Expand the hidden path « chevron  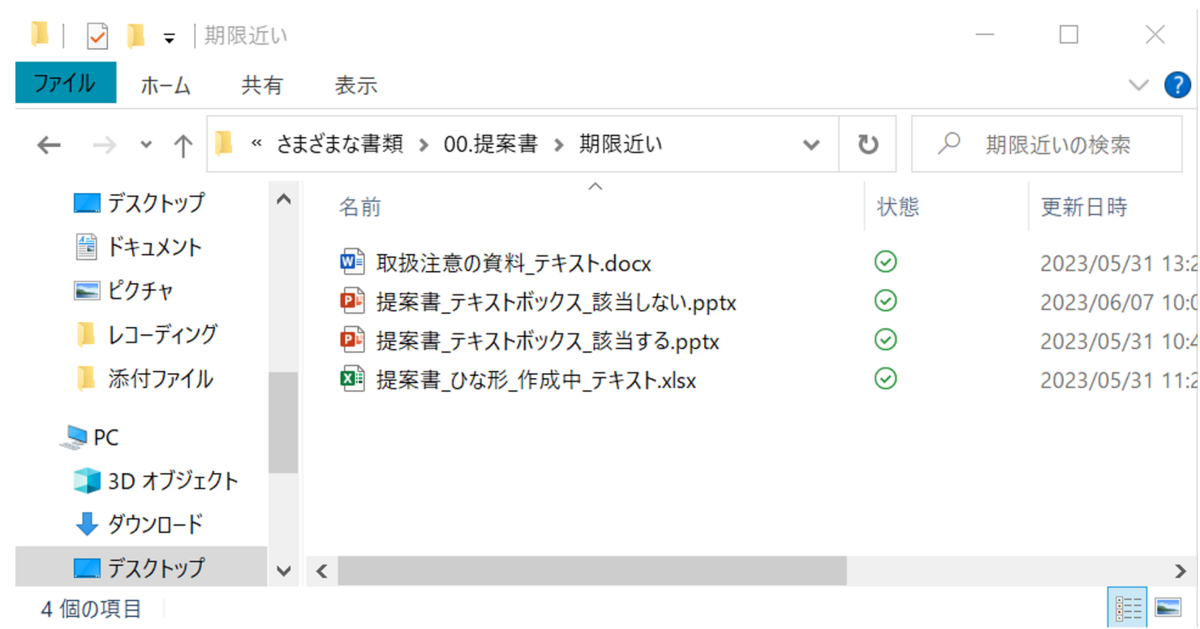(257, 145)
